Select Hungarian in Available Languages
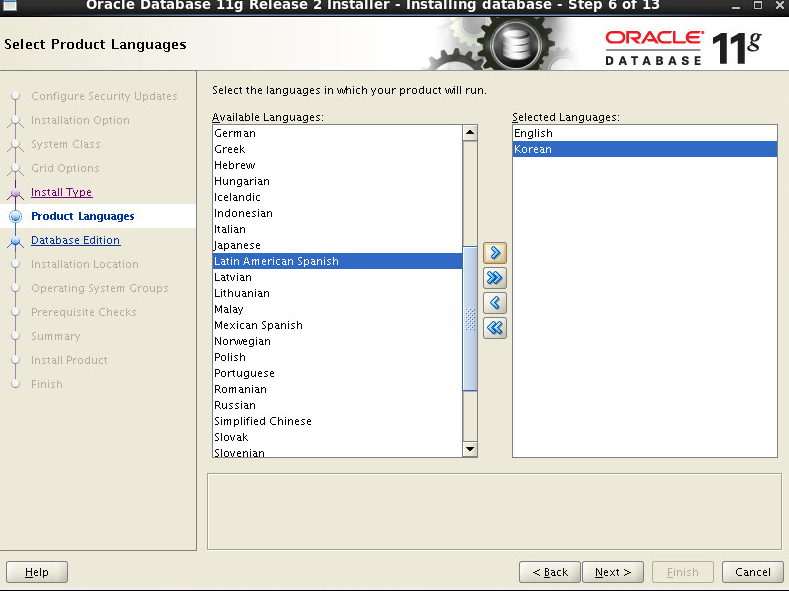 (337, 182)
